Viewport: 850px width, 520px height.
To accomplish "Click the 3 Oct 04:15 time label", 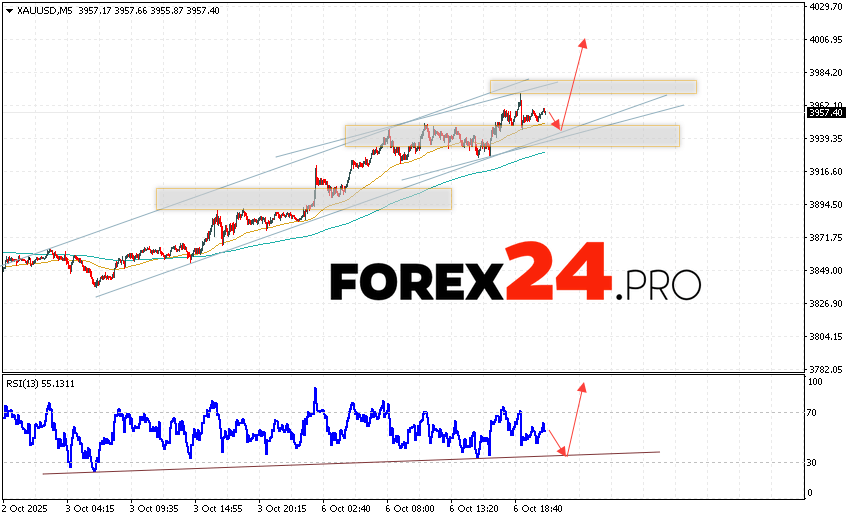I will [90, 507].
